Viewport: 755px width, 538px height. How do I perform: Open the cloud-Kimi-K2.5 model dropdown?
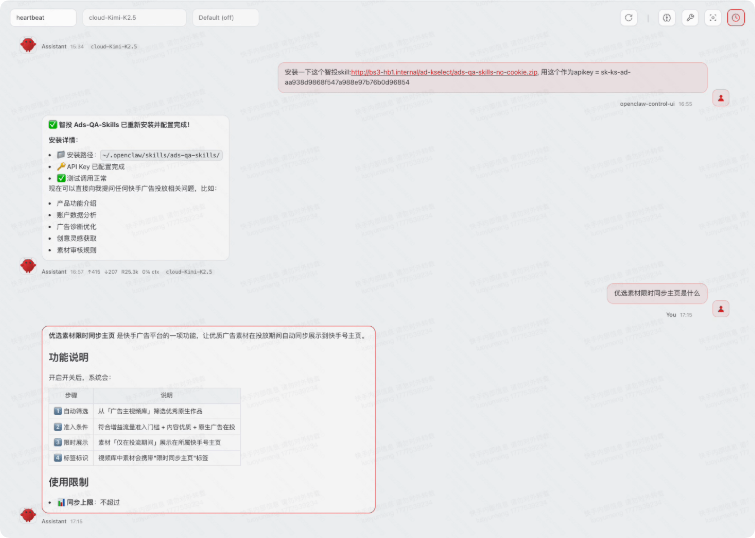pos(134,18)
